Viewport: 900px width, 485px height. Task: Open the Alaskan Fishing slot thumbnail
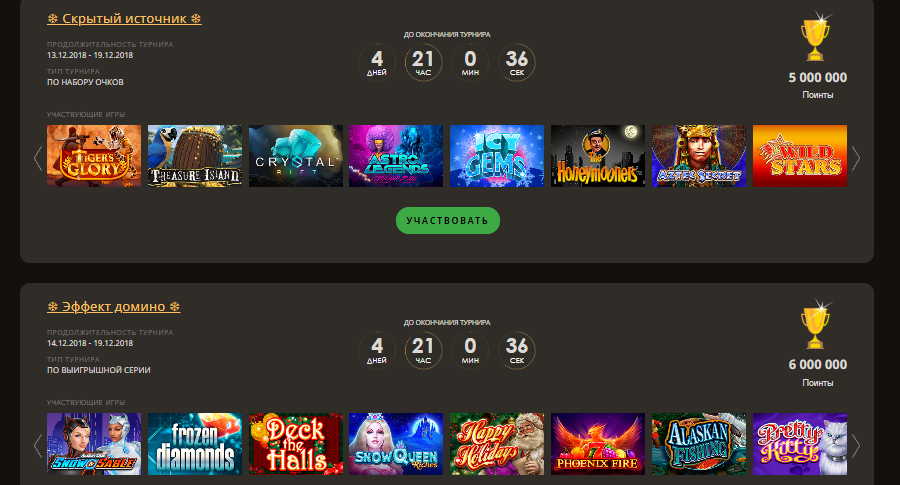coord(699,444)
